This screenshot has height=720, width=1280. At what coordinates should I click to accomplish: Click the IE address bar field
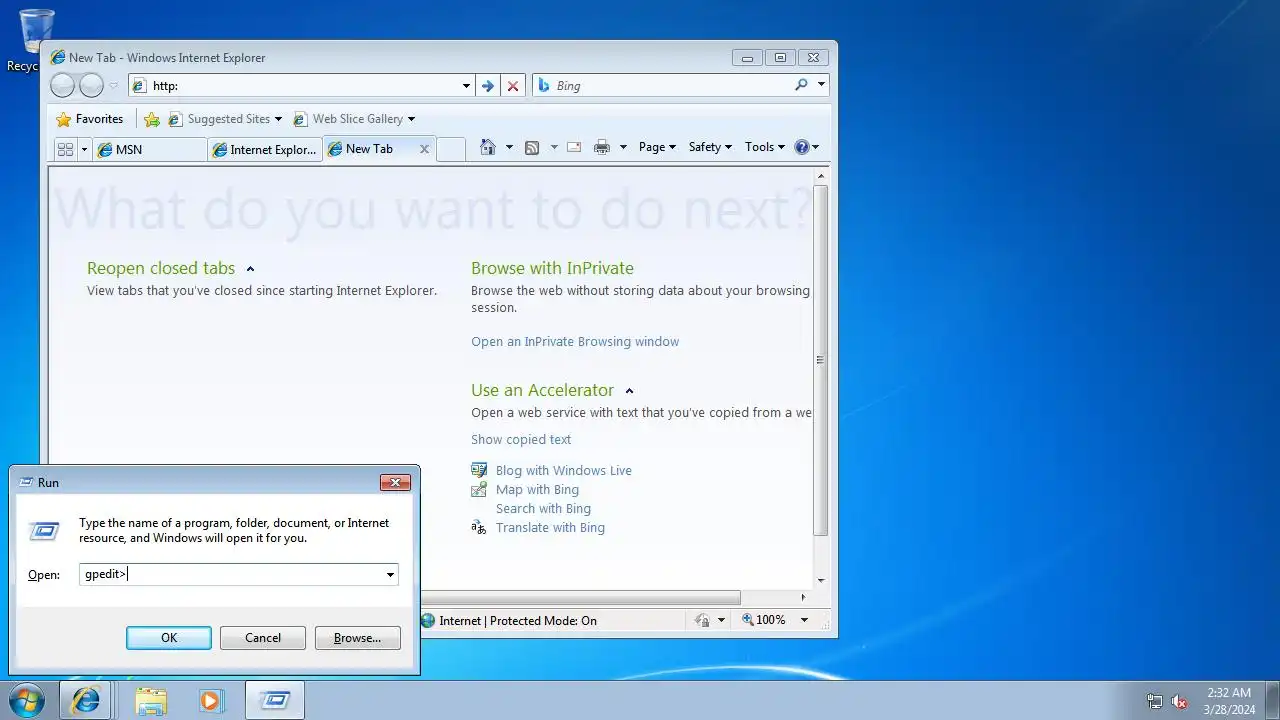(x=303, y=86)
